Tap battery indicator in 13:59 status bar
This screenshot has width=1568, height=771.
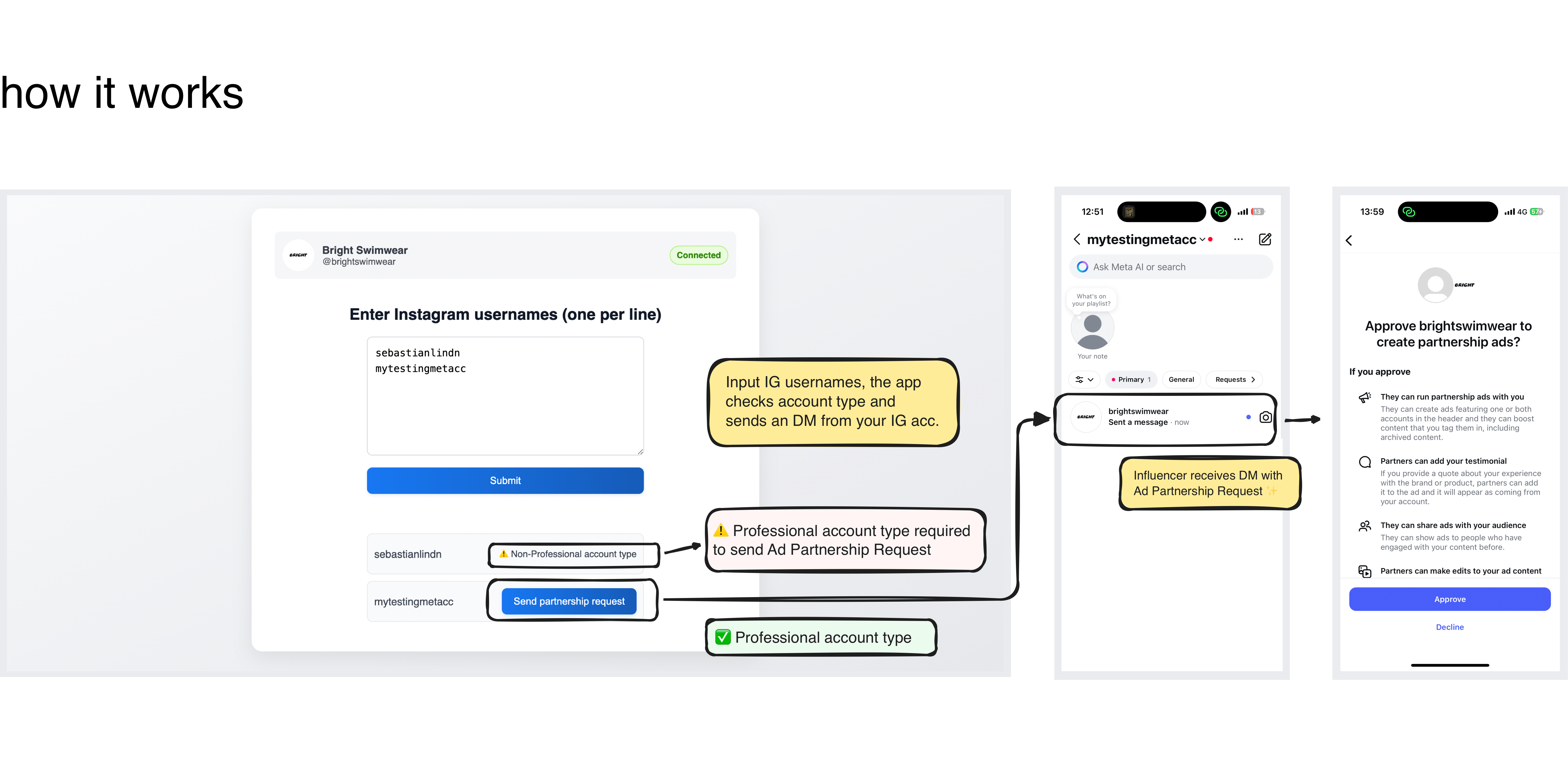pyautogui.click(x=1537, y=212)
